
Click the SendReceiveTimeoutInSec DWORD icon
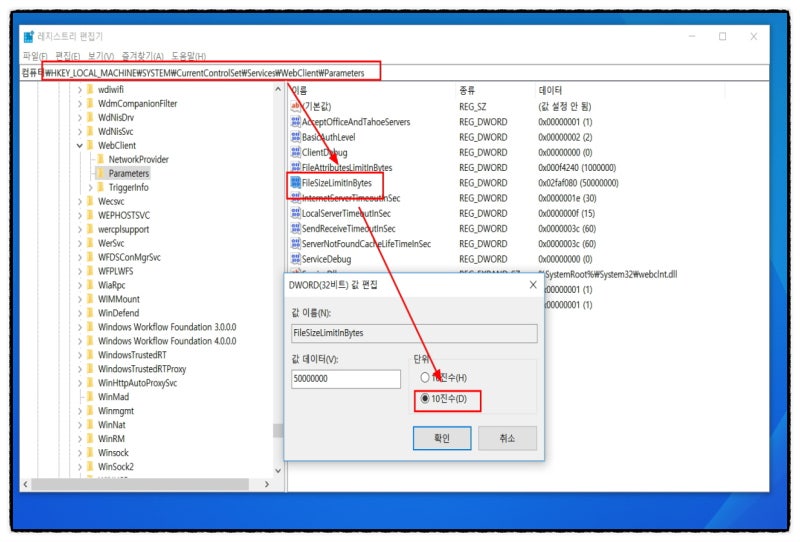click(x=295, y=229)
